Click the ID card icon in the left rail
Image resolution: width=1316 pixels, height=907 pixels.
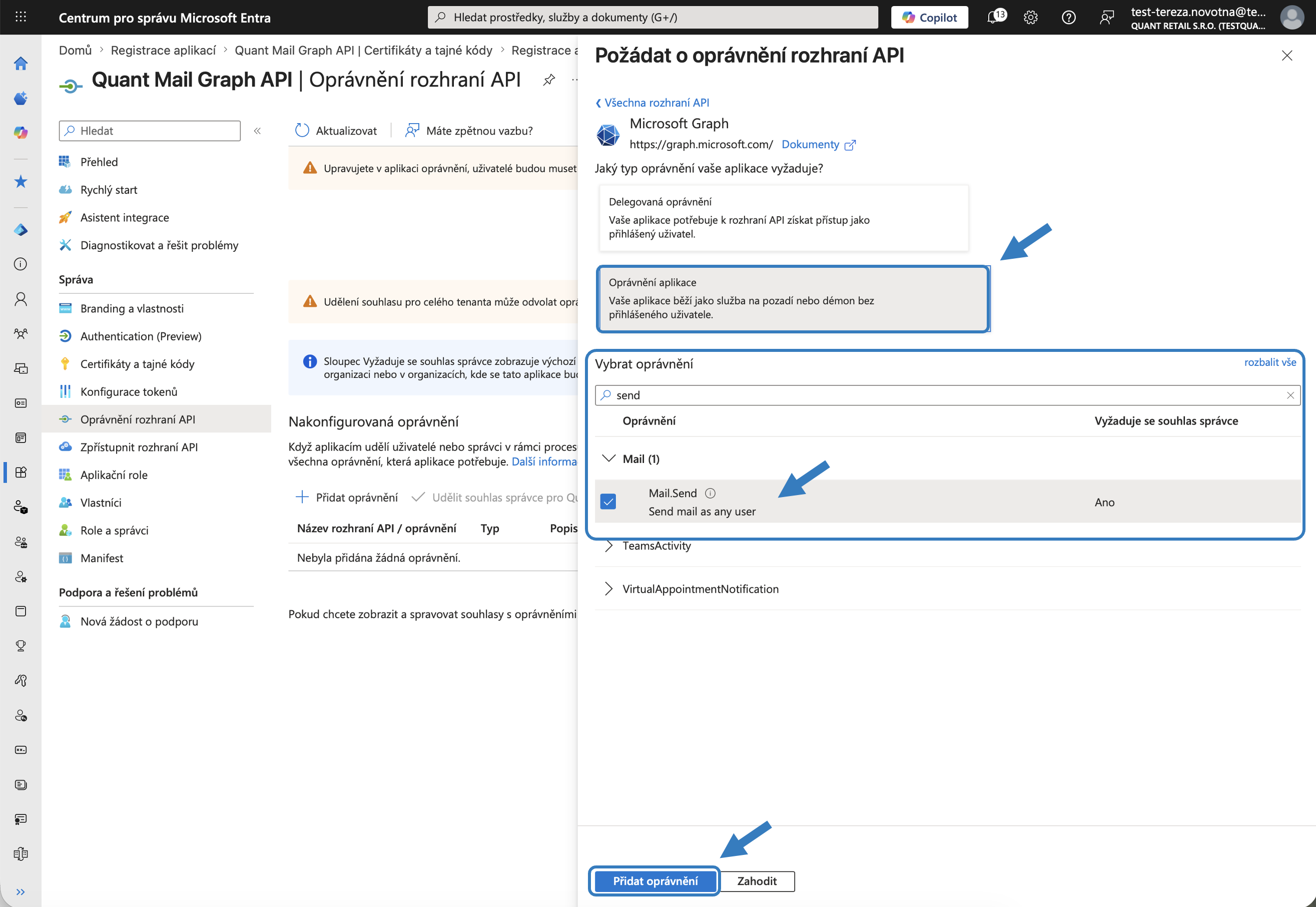coord(21,403)
